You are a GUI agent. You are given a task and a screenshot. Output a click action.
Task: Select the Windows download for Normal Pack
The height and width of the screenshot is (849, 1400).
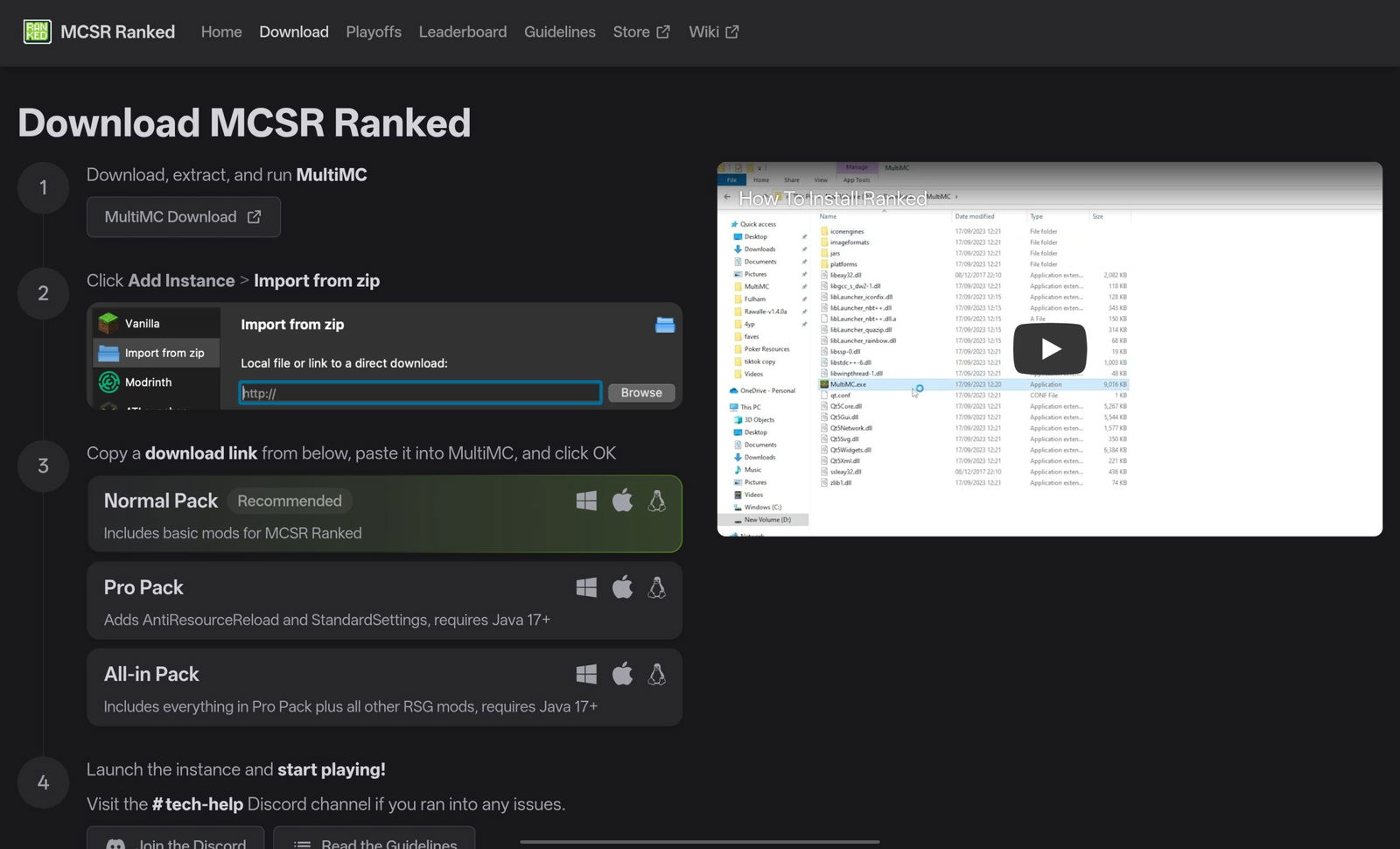pos(586,500)
